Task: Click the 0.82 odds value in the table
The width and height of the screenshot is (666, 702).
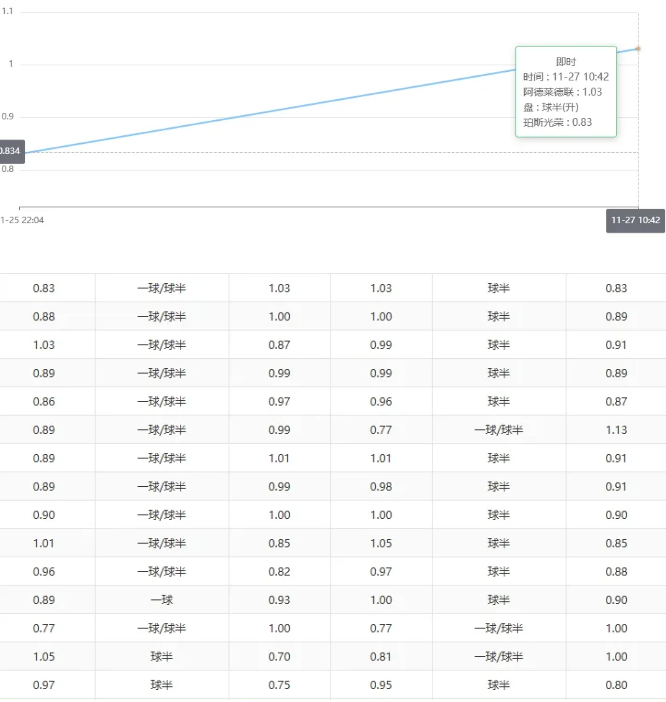Action: (x=280, y=572)
